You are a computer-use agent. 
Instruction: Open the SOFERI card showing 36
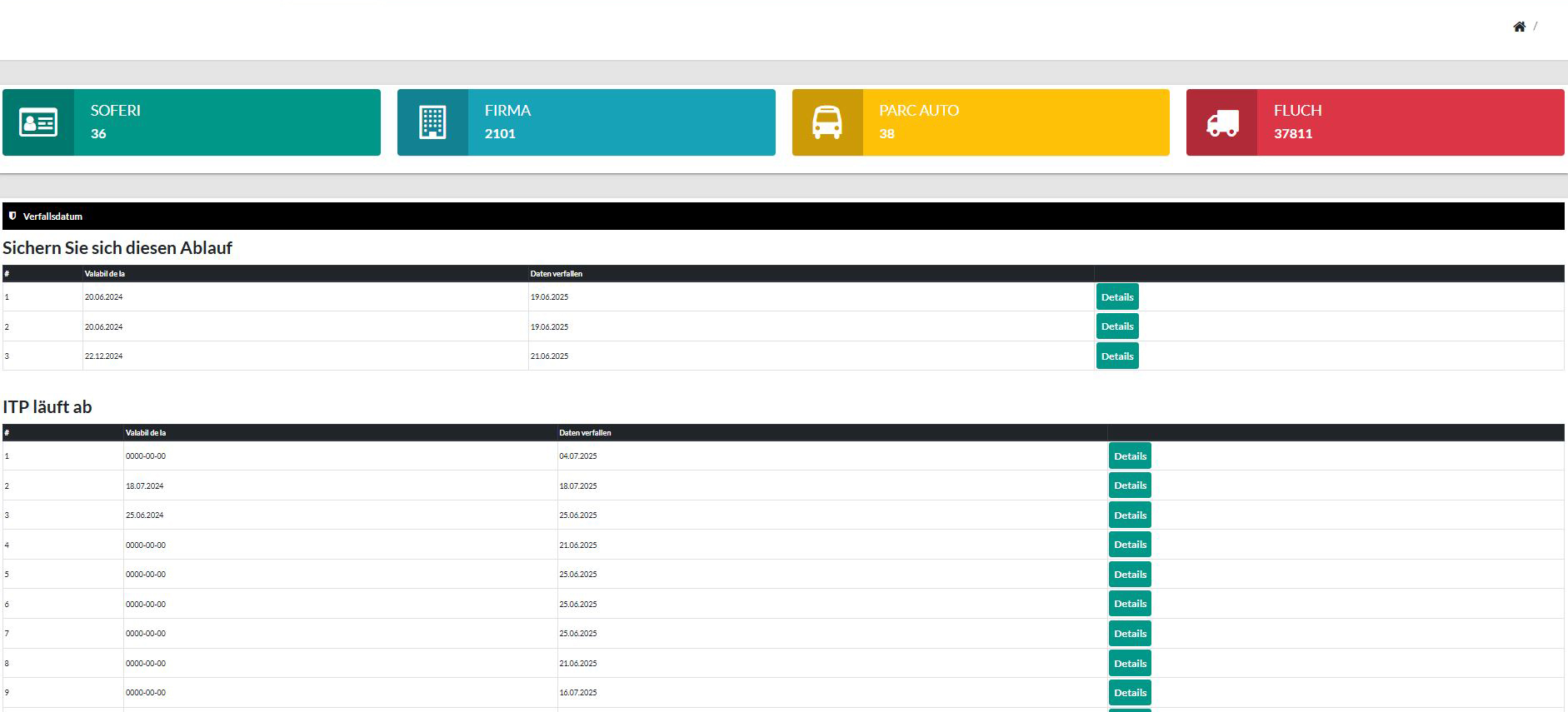pyautogui.click(x=225, y=122)
